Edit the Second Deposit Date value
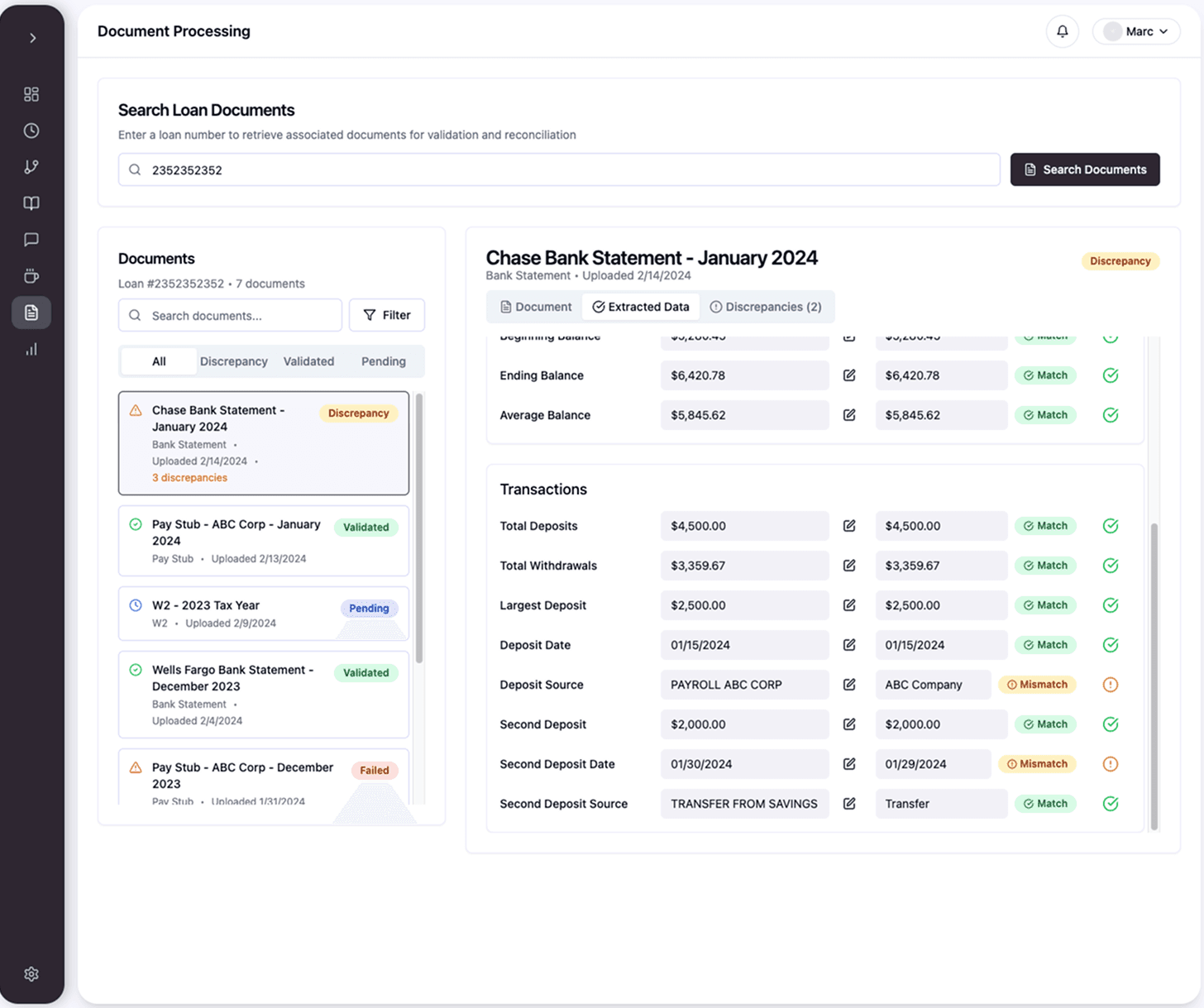 (x=849, y=764)
